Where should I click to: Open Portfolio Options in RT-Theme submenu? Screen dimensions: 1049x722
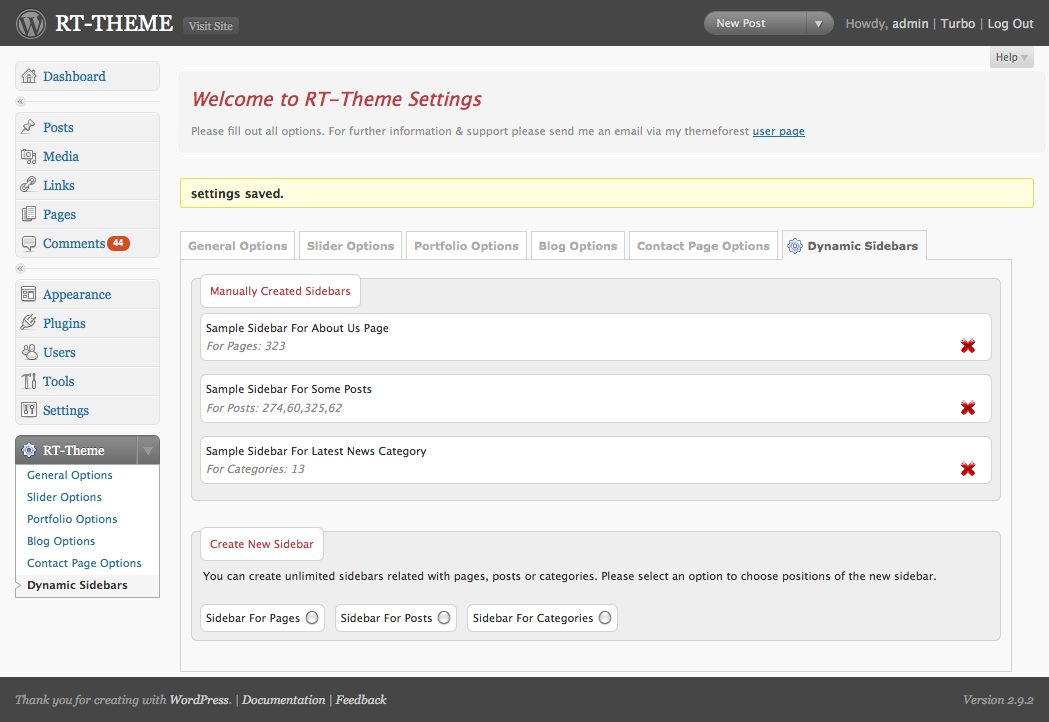tap(72, 519)
